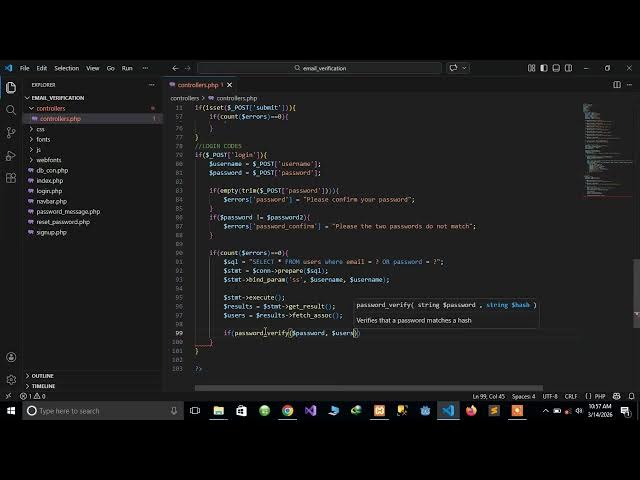Open the Run menu
640x480 pixels.
click(x=127, y=68)
